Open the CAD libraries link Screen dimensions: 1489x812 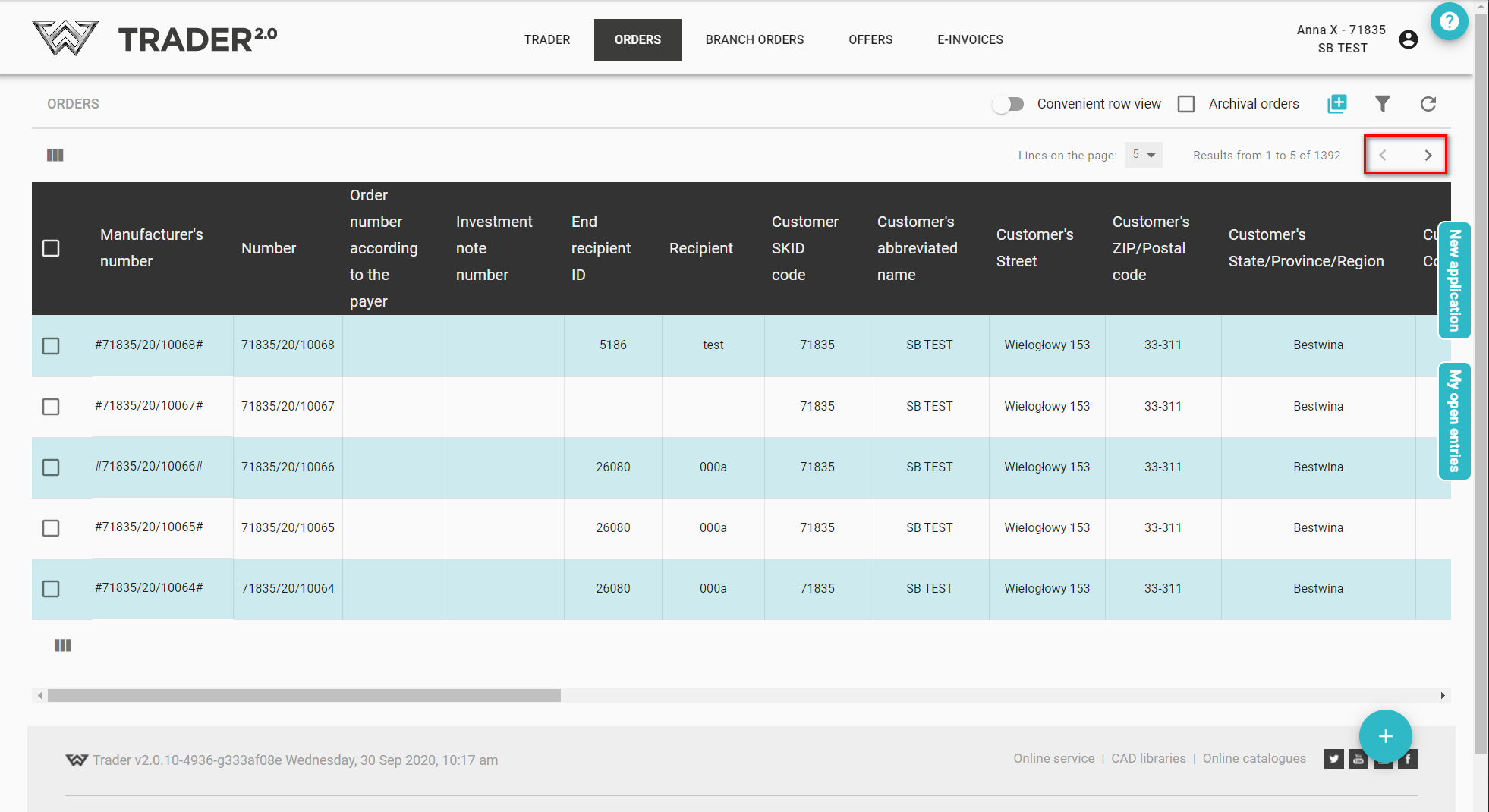1148,758
